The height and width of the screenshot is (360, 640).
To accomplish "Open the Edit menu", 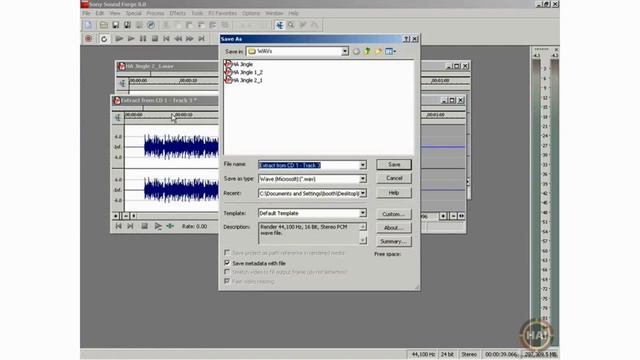I will pos(100,13).
